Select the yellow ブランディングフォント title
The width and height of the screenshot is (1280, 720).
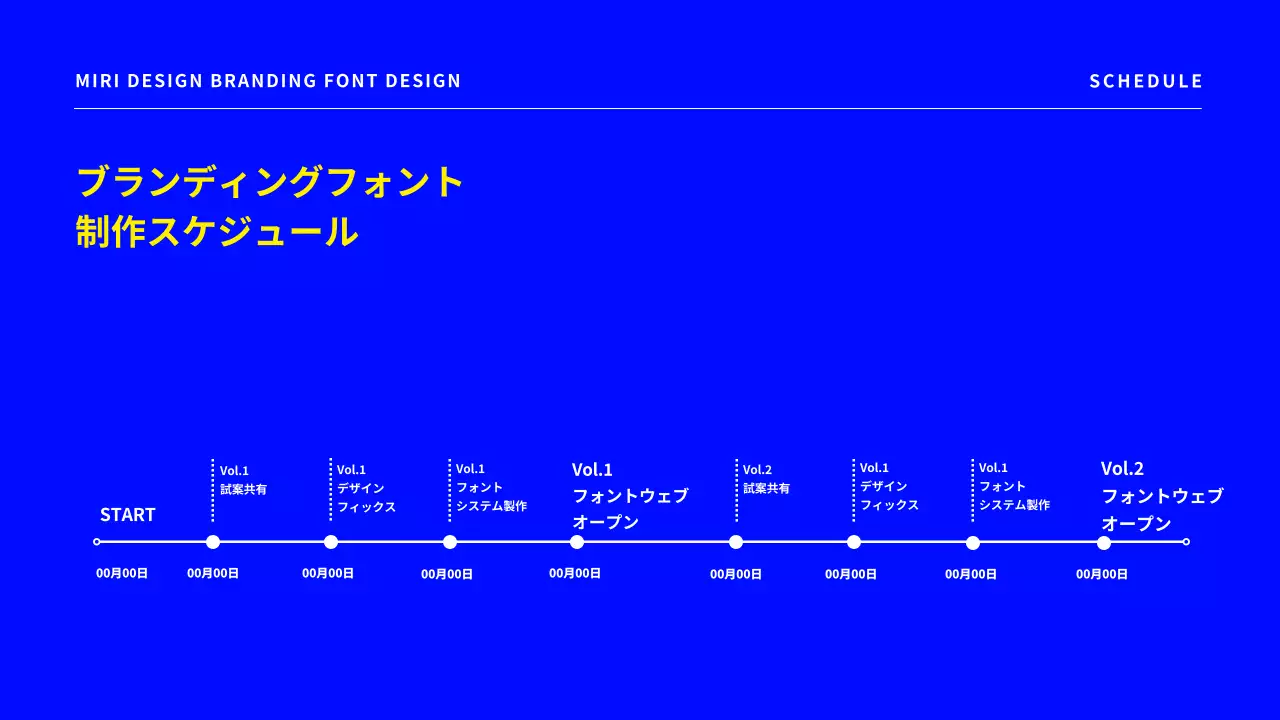pyautogui.click(x=269, y=182)
